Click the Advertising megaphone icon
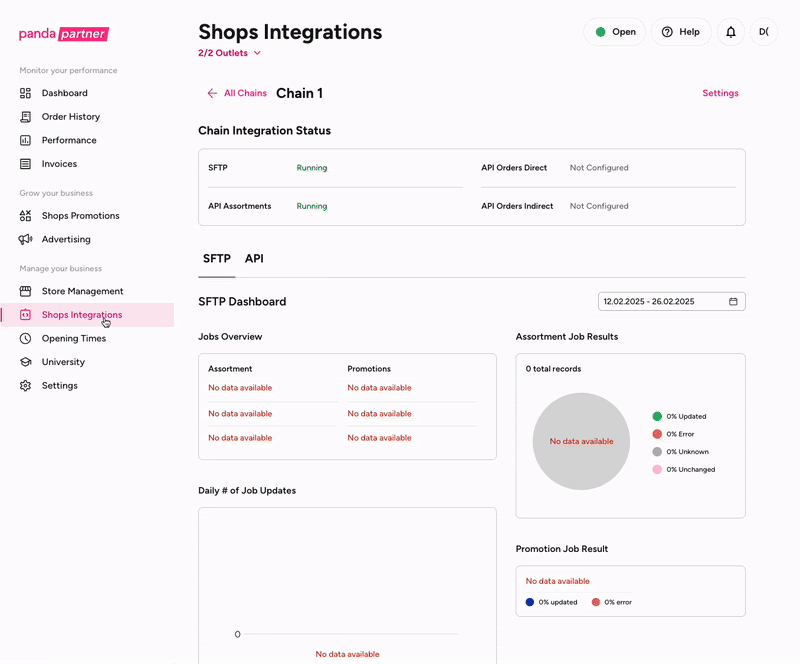 [26, 240]
